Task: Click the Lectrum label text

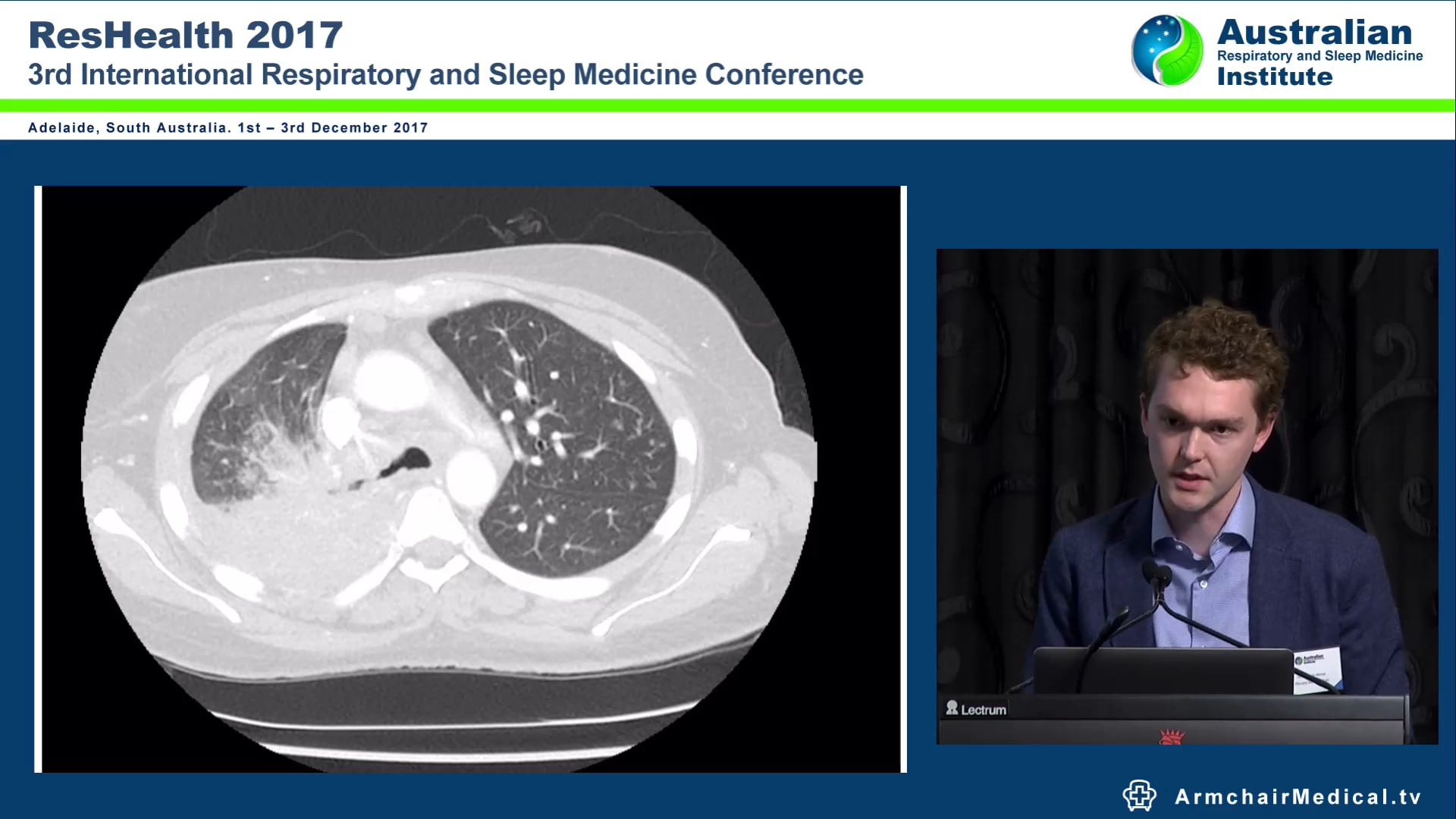Action: point(984,710)
